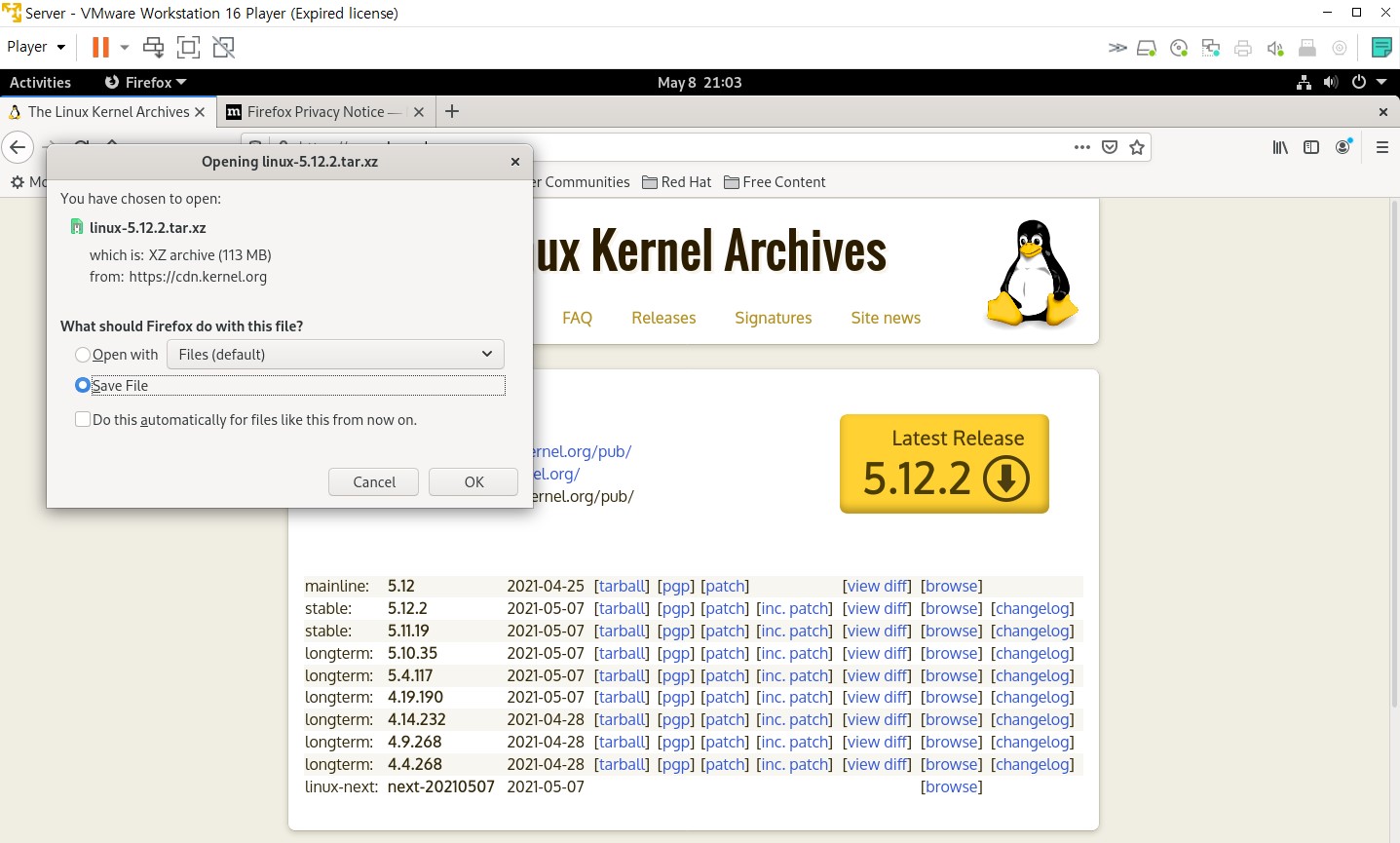Image resolution: width=1400 pixels, height=843 pixels.
Task: Open the VMware green notes icon
Action: click(x=1381, y=47)
